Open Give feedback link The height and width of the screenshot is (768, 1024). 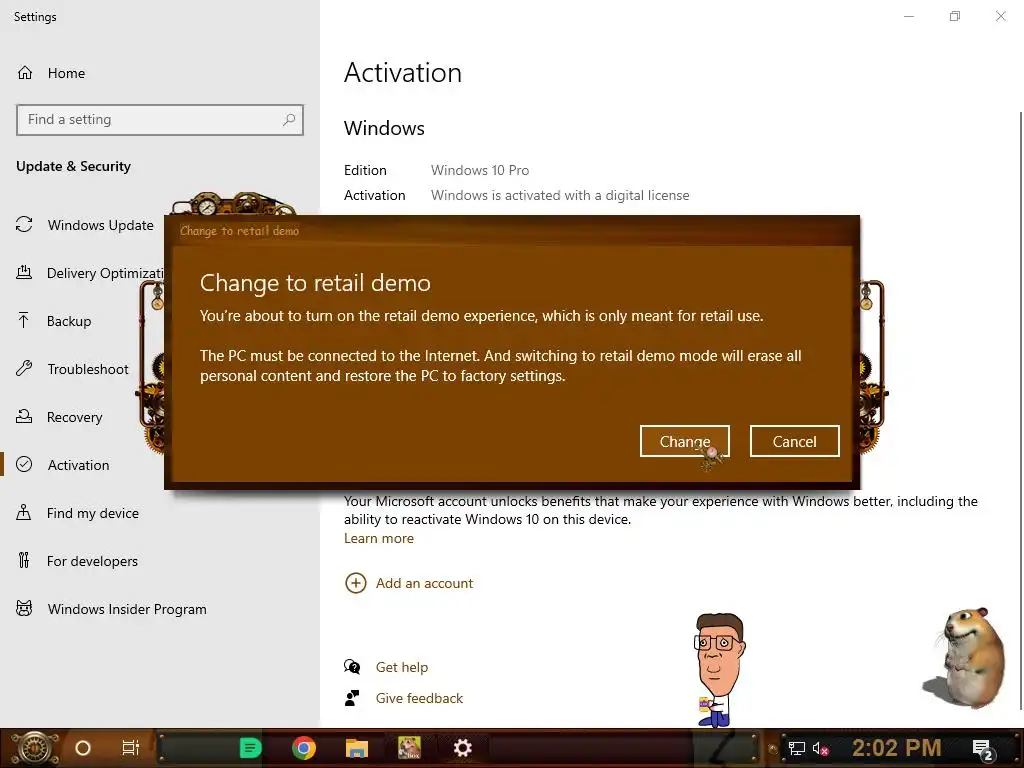tap(419, 699)
